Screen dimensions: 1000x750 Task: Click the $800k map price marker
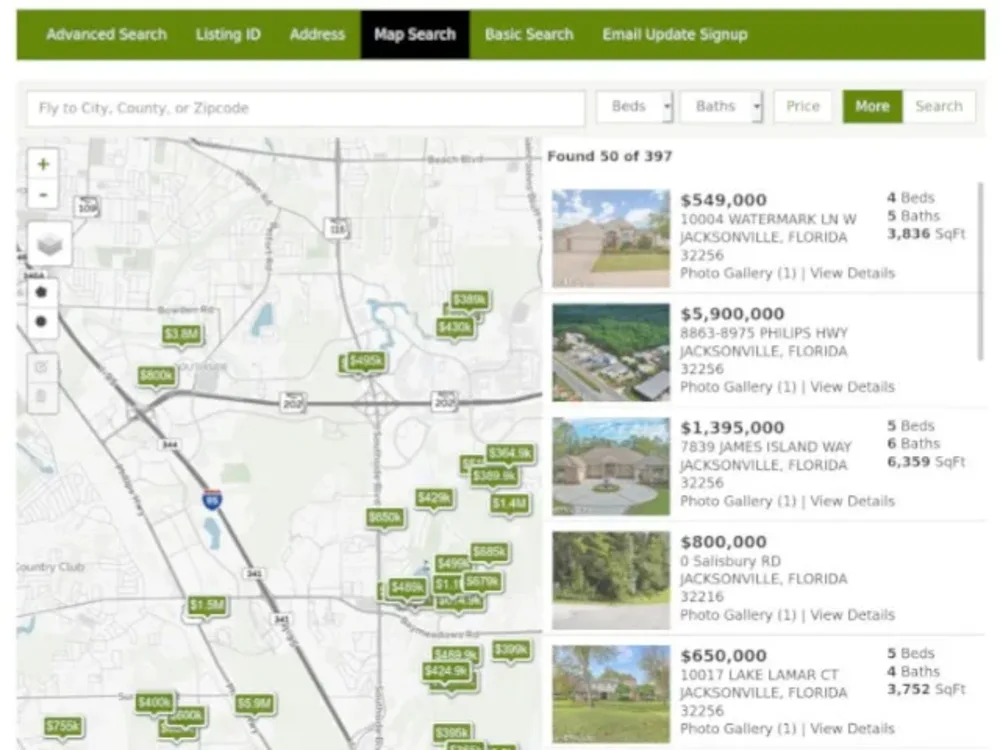[157, 376]
